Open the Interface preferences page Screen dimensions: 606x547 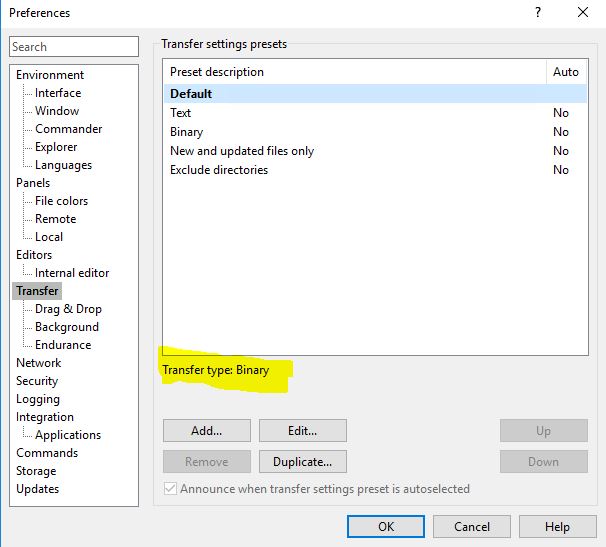coord(58,93)
